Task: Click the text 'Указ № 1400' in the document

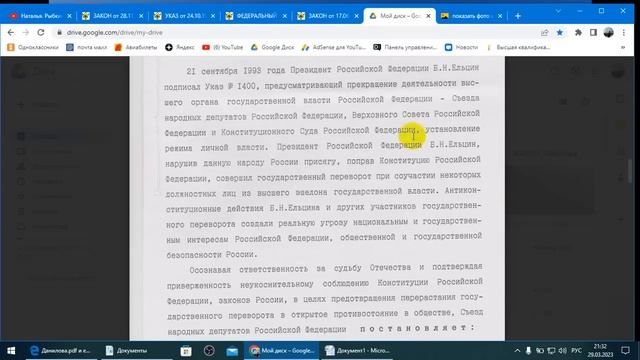Action: tap(230, 86)
